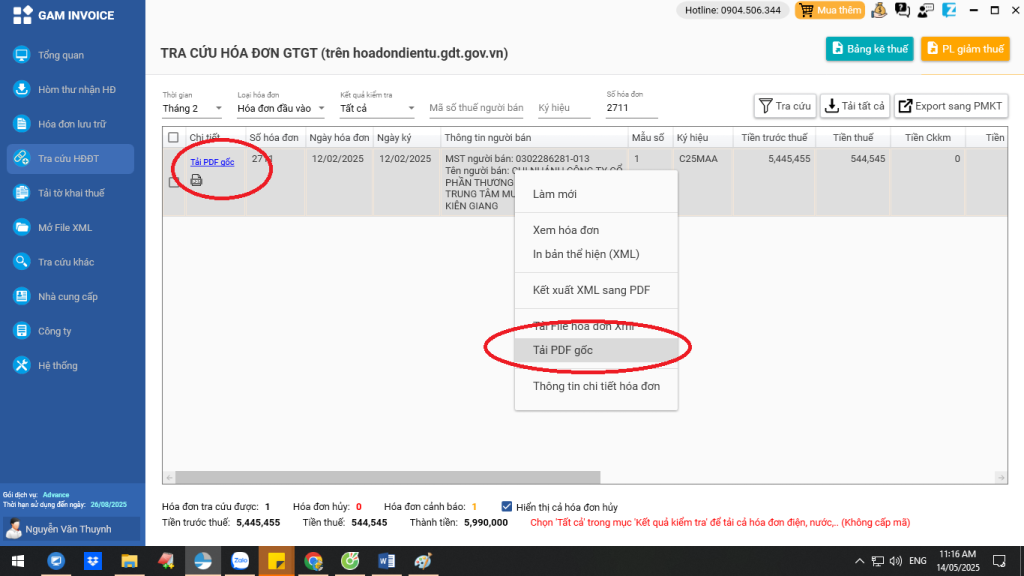Open Zalo from the taskbar
Viewport: 1024px width, 576px height.
coord(240,561)
